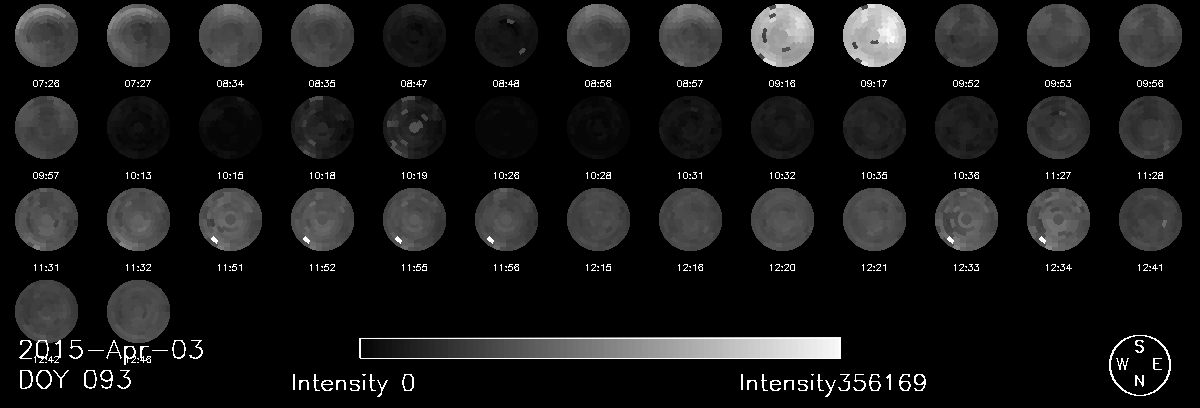Click the 2015-Apr-03 date label
Viewport: 1200px width, 408px height.
[x=111, y=350]
